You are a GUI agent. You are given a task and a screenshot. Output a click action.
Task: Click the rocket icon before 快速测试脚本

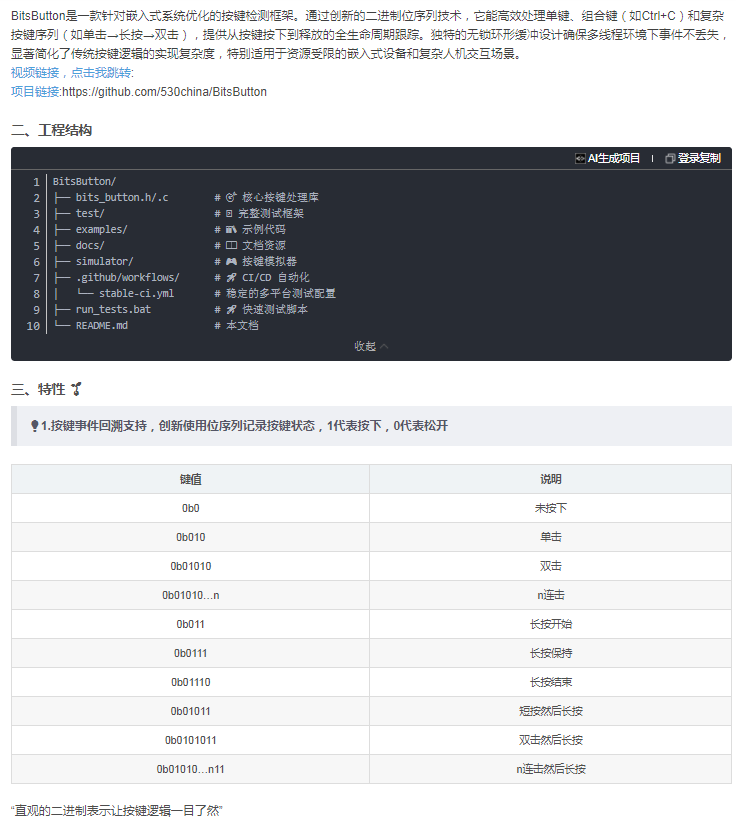[231, 309]
